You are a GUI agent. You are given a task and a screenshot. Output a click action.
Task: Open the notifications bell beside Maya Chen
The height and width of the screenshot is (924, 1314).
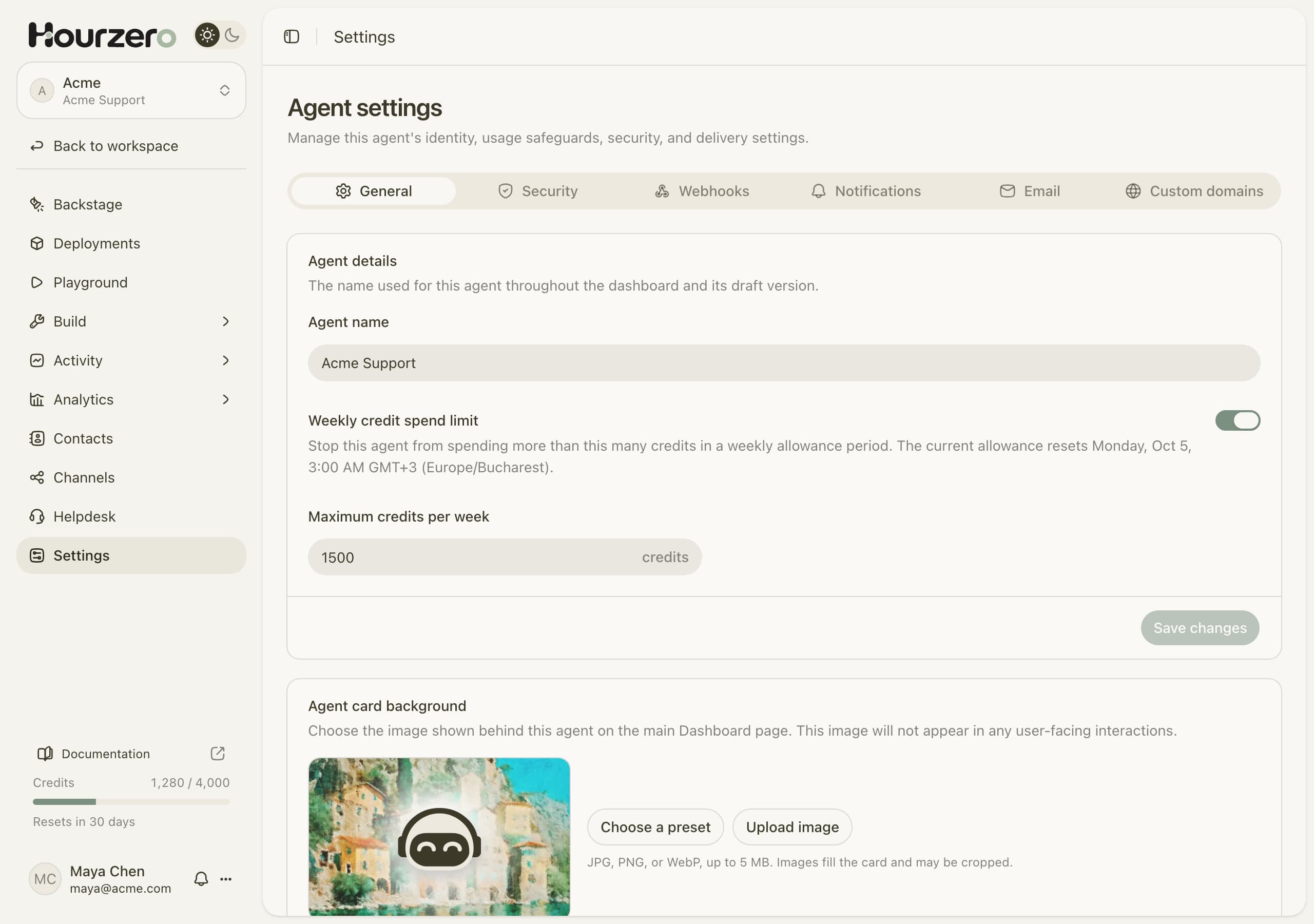coord(201,879)
